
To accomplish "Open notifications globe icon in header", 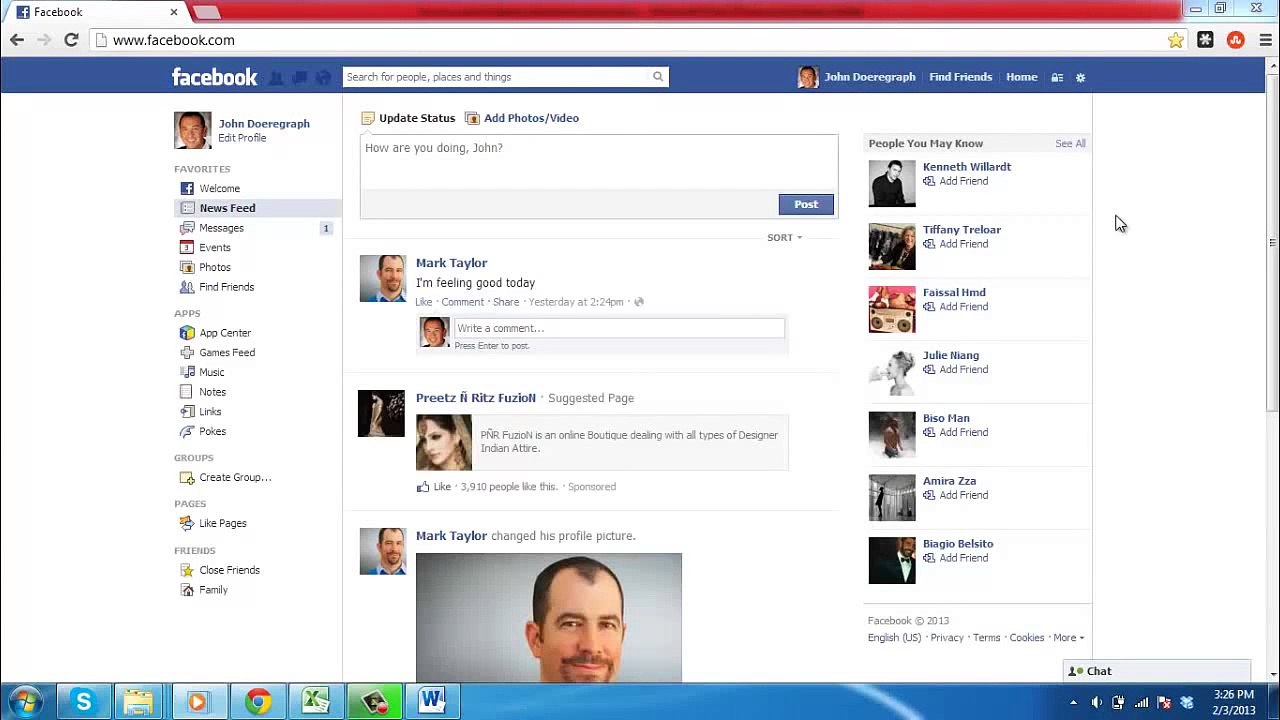I will 323,77.
